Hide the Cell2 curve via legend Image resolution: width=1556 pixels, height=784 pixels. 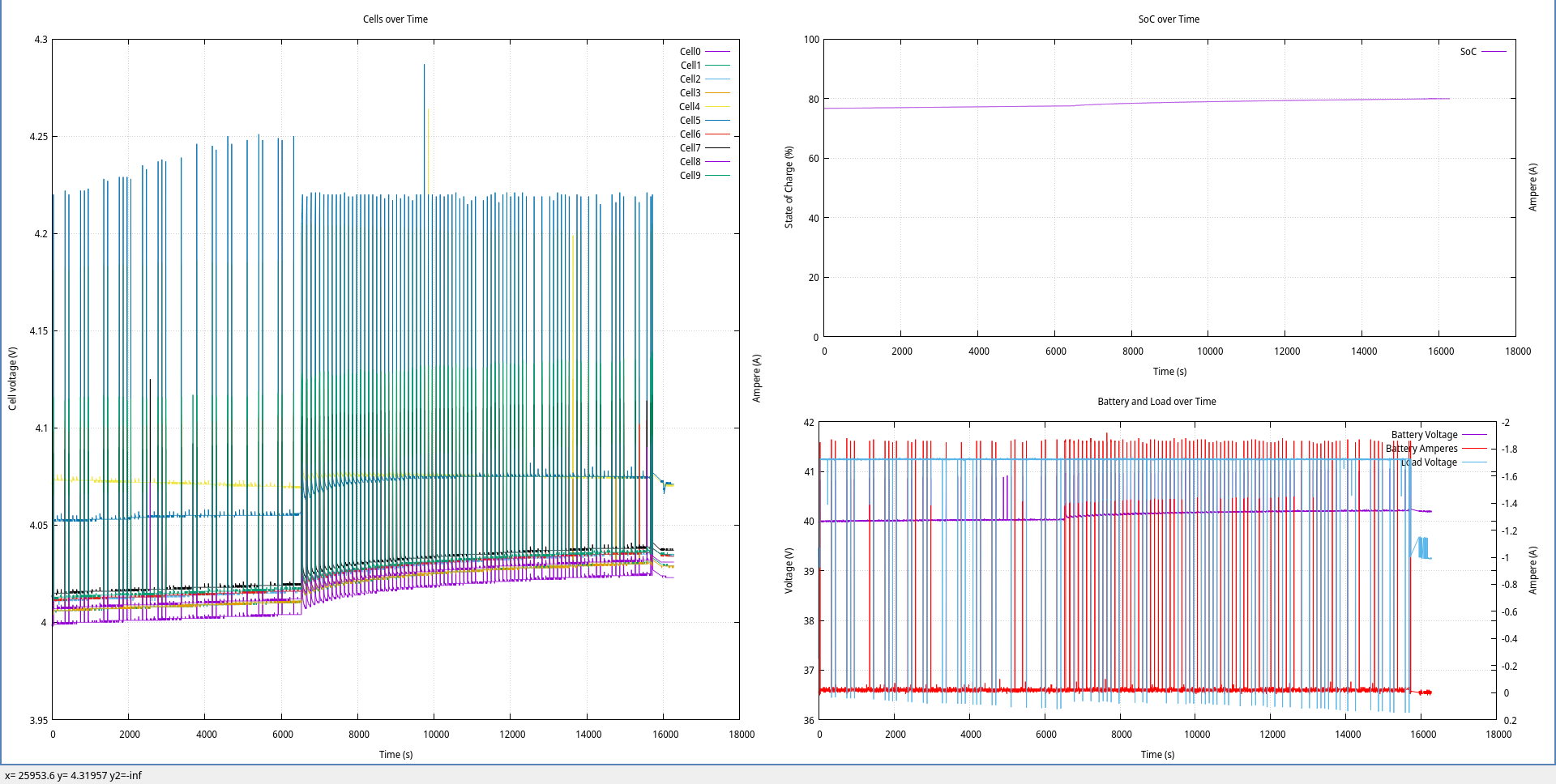[690, 79]
